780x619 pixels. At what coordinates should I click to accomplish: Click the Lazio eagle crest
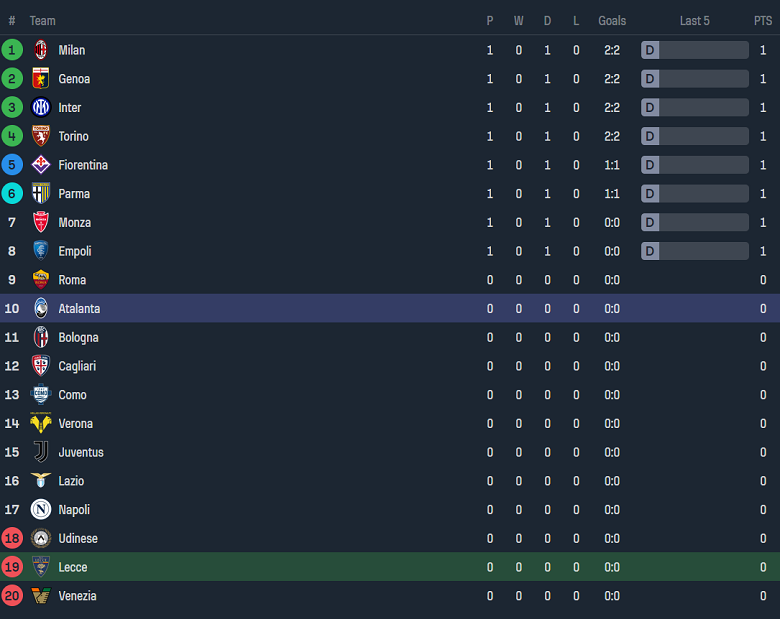(41, 481)
